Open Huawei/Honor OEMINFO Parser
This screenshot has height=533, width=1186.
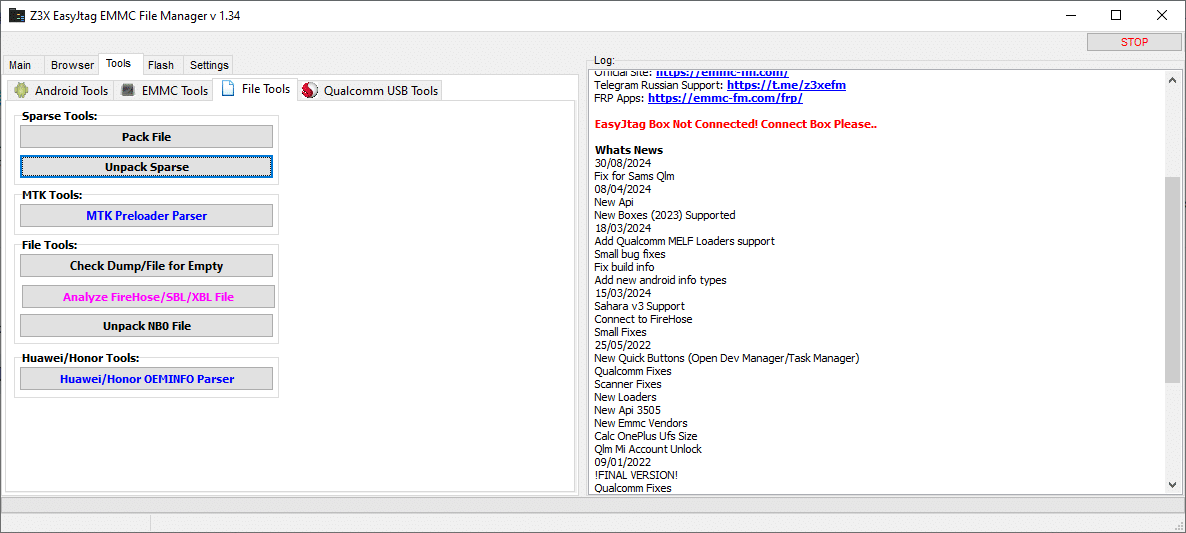[146, 379]
